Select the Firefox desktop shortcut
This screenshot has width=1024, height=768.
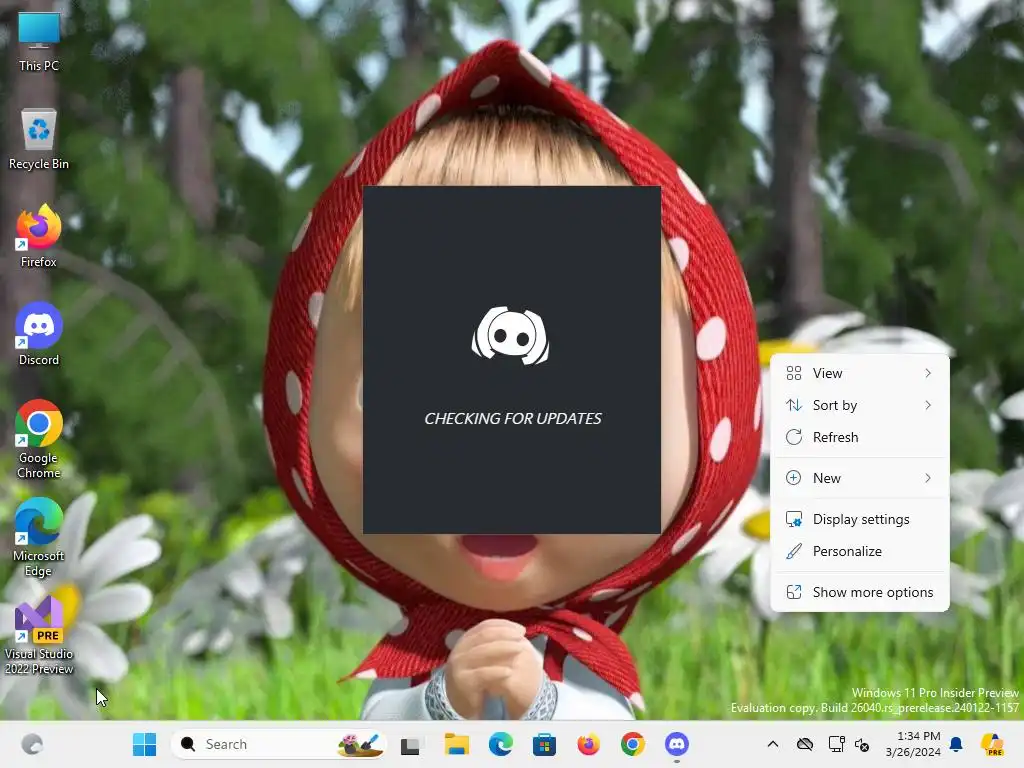(x=39, y=237)
